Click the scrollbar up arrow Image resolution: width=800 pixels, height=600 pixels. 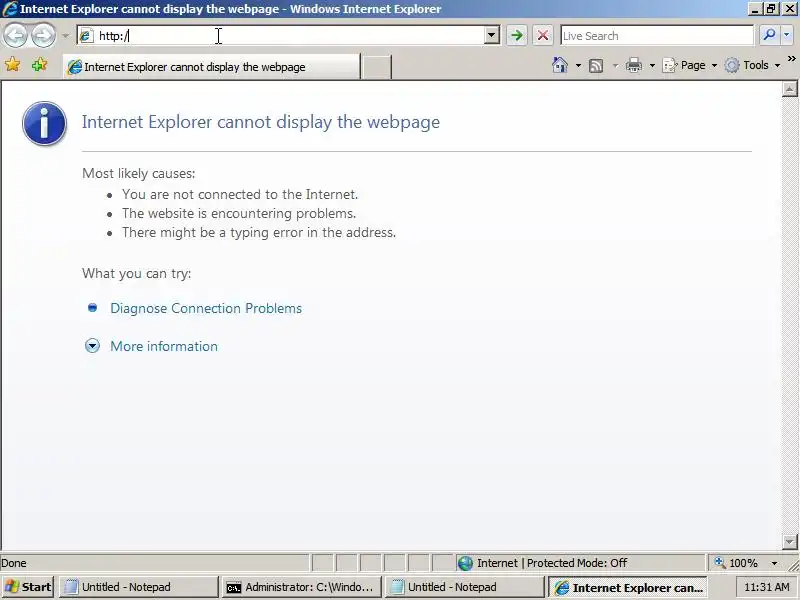[789, 89]
